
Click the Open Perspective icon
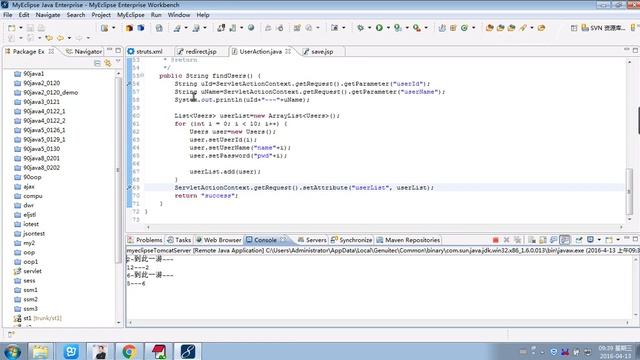tap(574, 28)
